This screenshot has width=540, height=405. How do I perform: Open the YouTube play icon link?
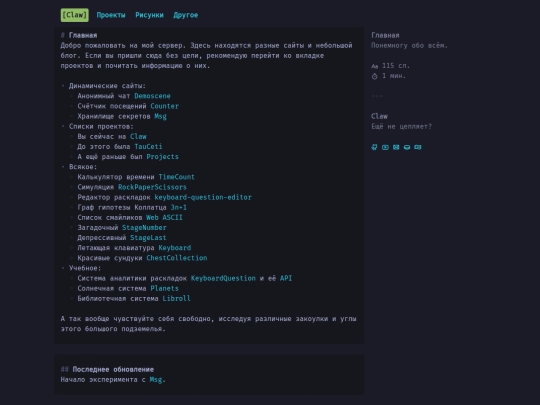(385, 147)
